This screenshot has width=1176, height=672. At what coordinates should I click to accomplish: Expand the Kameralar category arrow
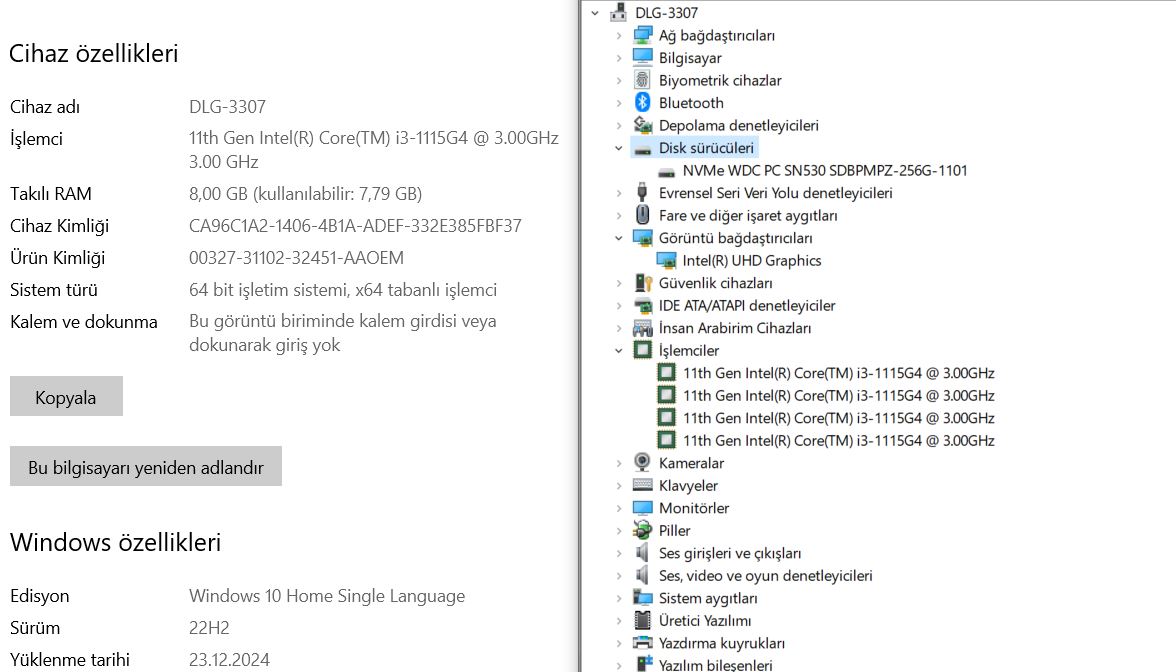click(619, 463)
